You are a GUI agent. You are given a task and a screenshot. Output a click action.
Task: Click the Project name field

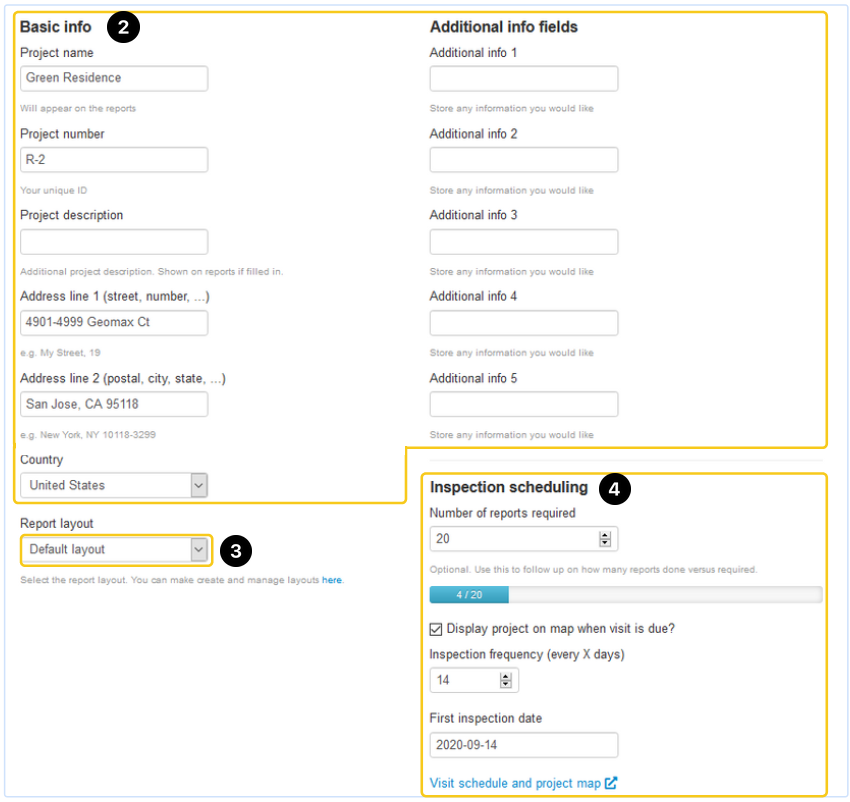click(x=114, y=78)
